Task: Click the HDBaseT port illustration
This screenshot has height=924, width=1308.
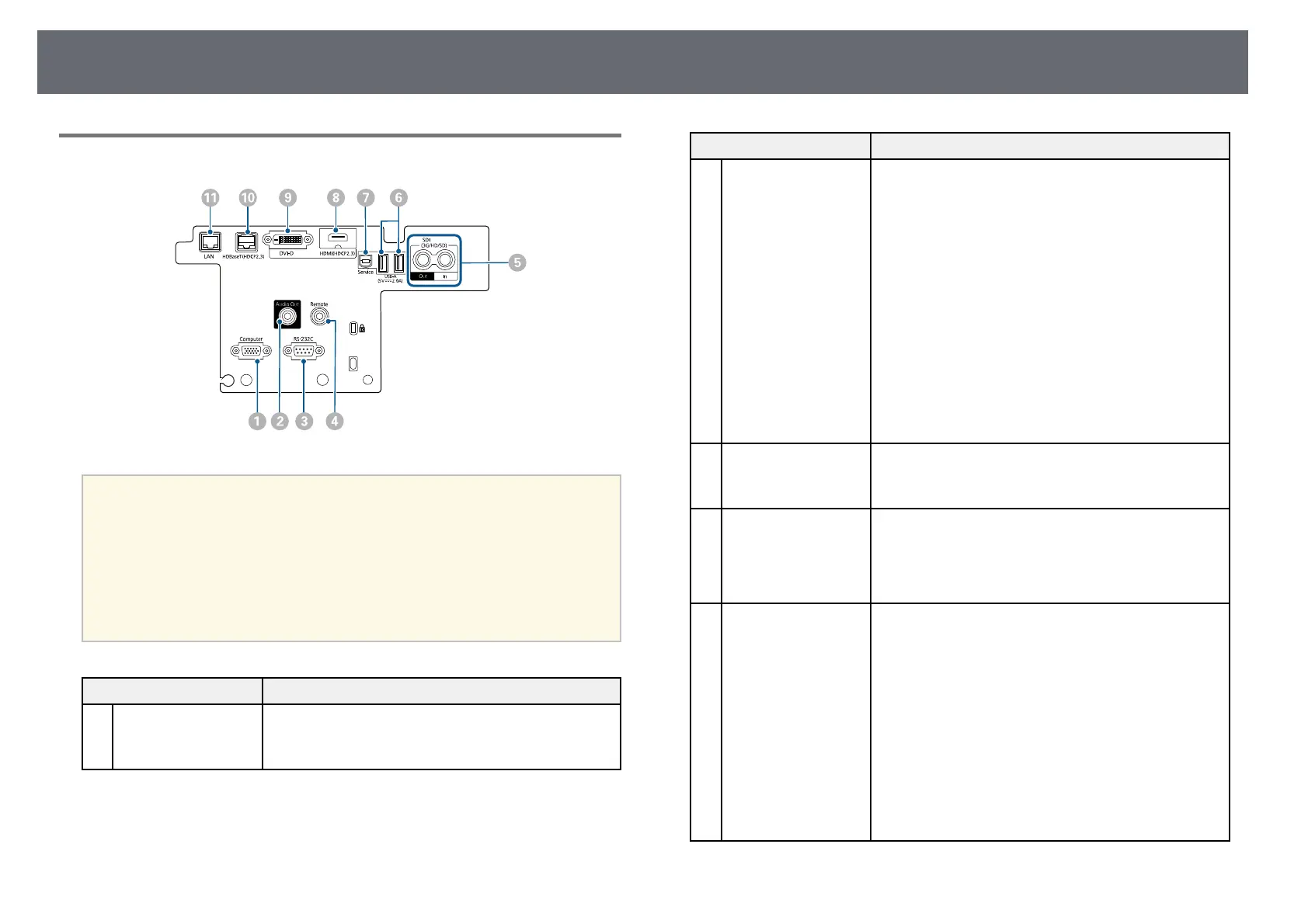Action: pyautogui.click(x=246, y=241)
